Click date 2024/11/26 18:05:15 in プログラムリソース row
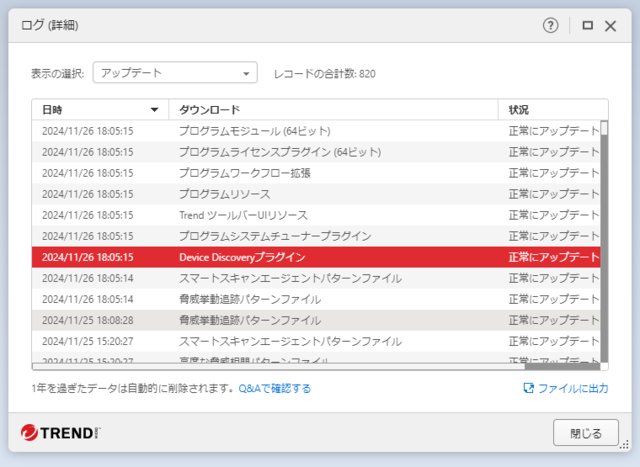The width and height of the screenshot is (640, 467). 88,194
